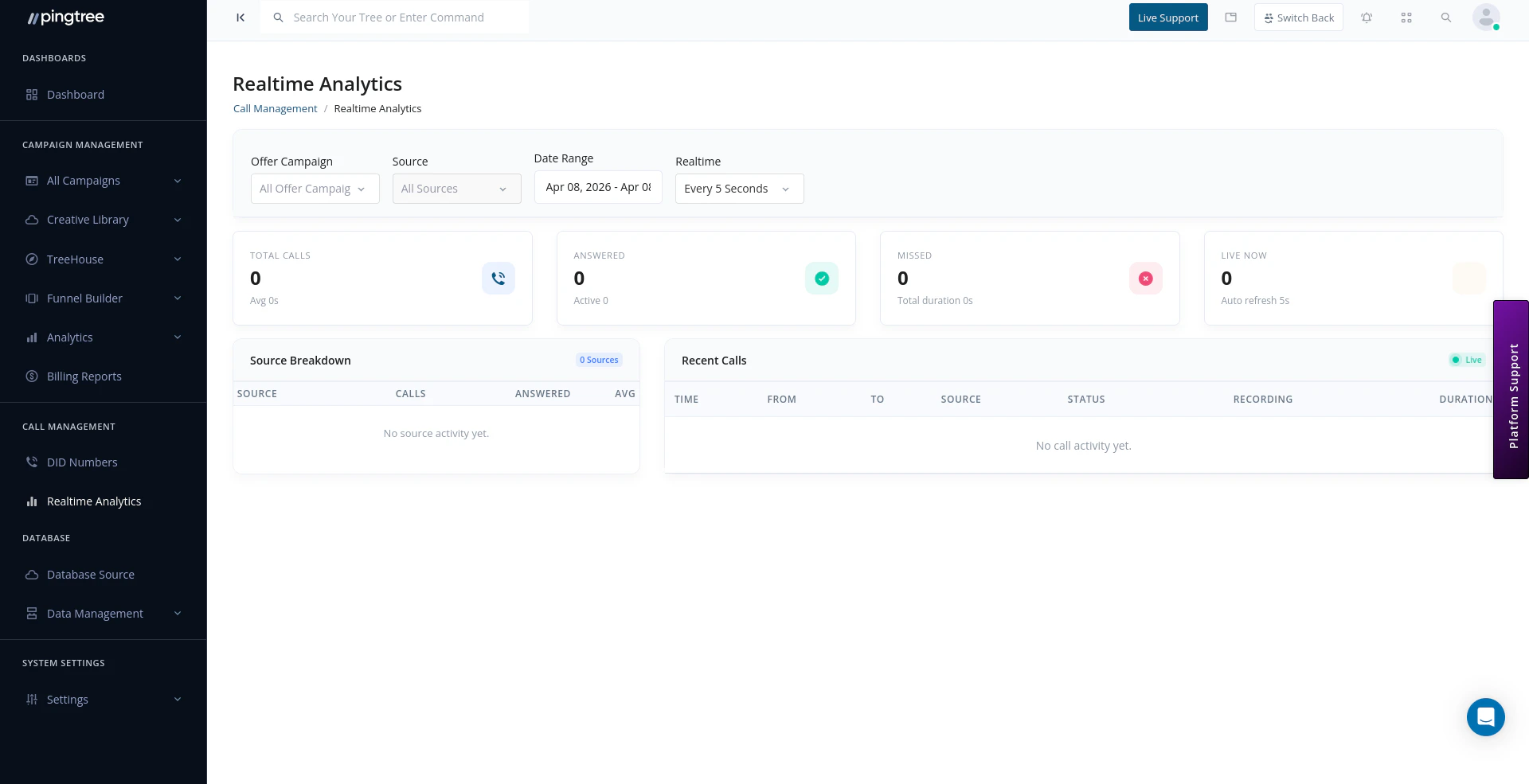The width and height of the screenshot is (1529, 784).
Task: Collapse the sidebar with the arrow icon
Action: (x=240, y=17)
